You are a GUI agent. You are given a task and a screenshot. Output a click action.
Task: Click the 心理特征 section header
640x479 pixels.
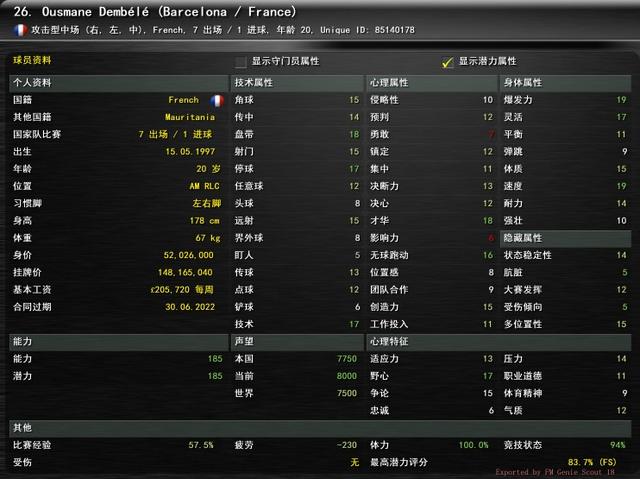499,342
